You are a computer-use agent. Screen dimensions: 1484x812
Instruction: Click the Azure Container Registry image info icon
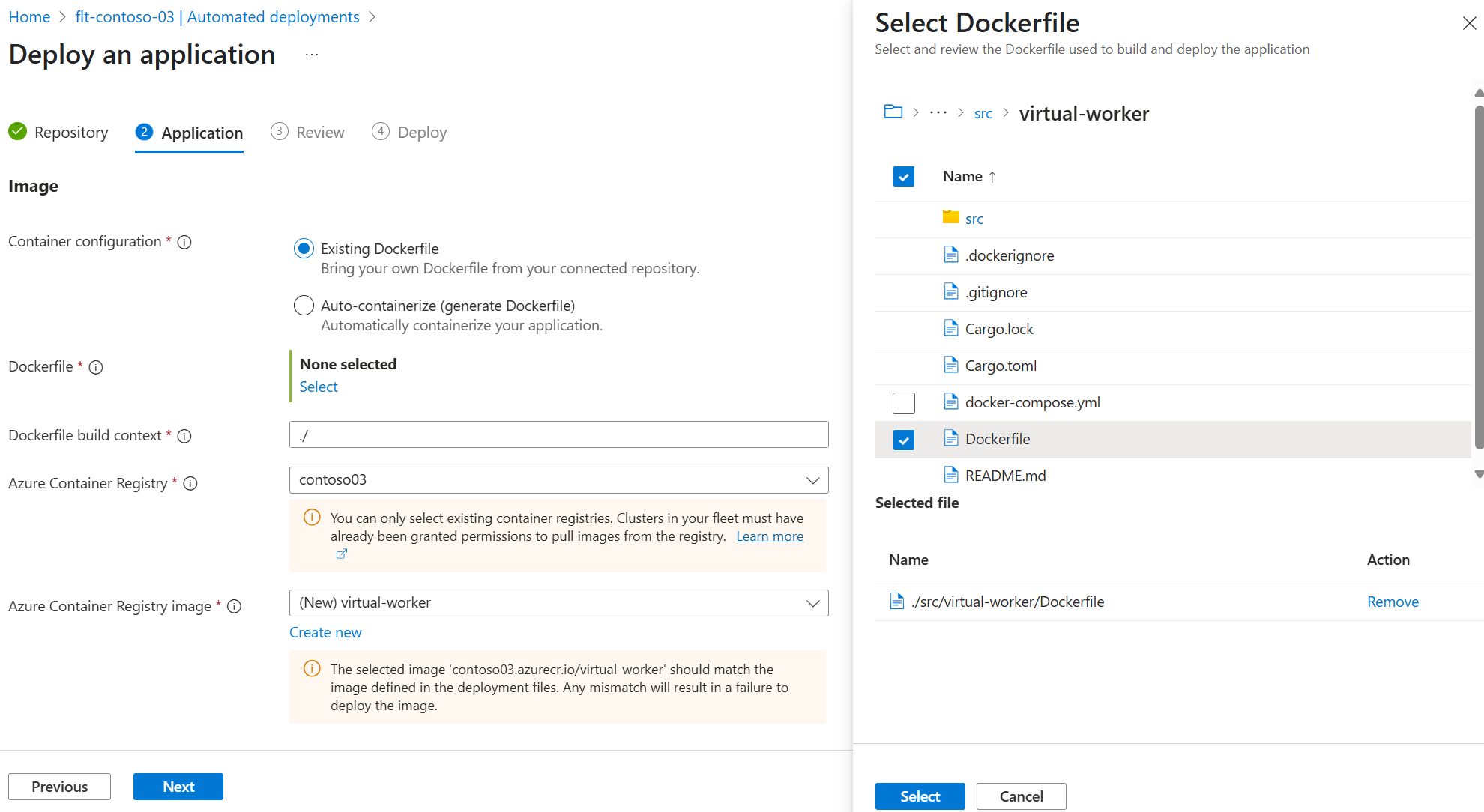point(235,607)
